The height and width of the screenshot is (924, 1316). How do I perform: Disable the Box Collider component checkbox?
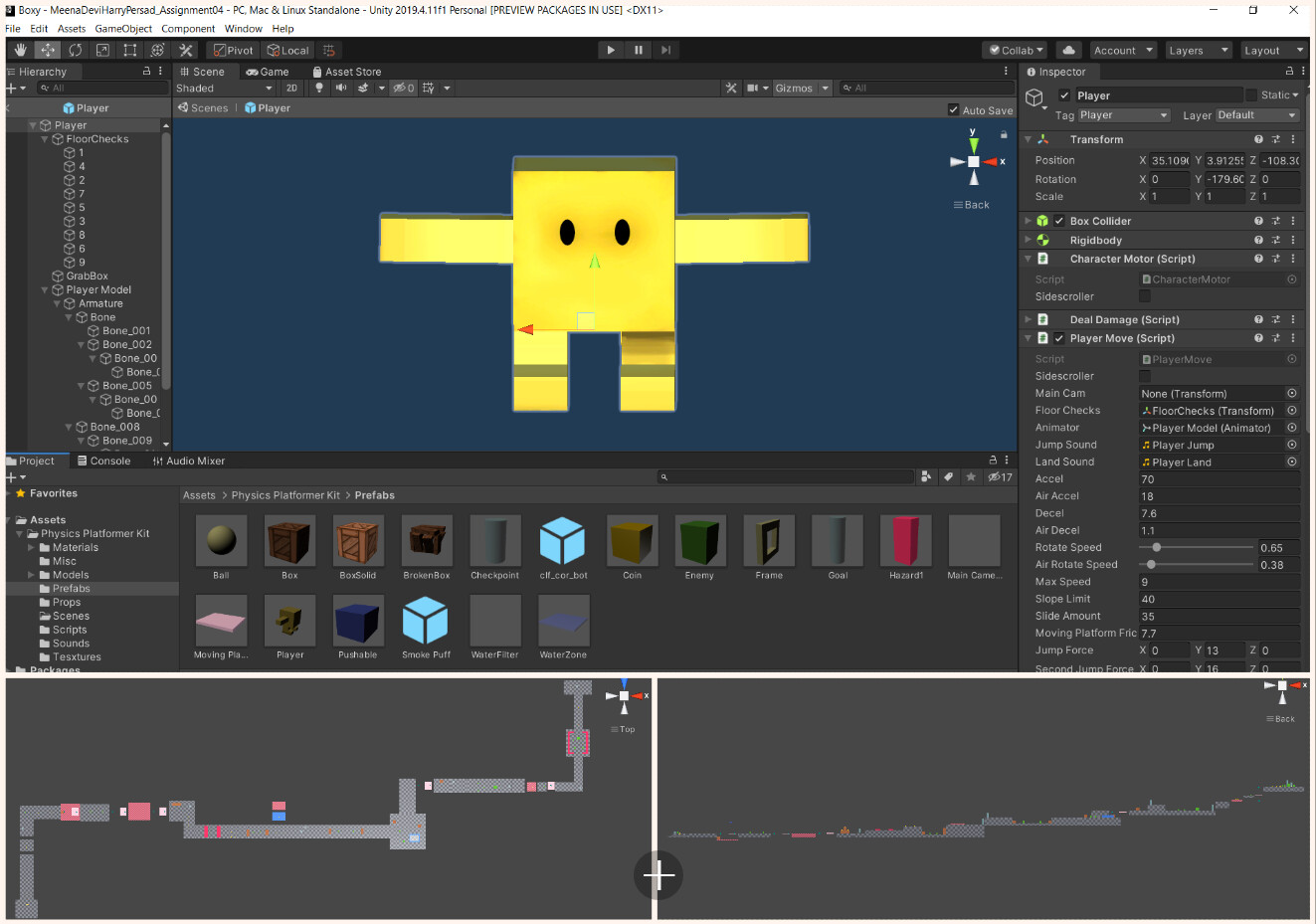pos(1057,221)
